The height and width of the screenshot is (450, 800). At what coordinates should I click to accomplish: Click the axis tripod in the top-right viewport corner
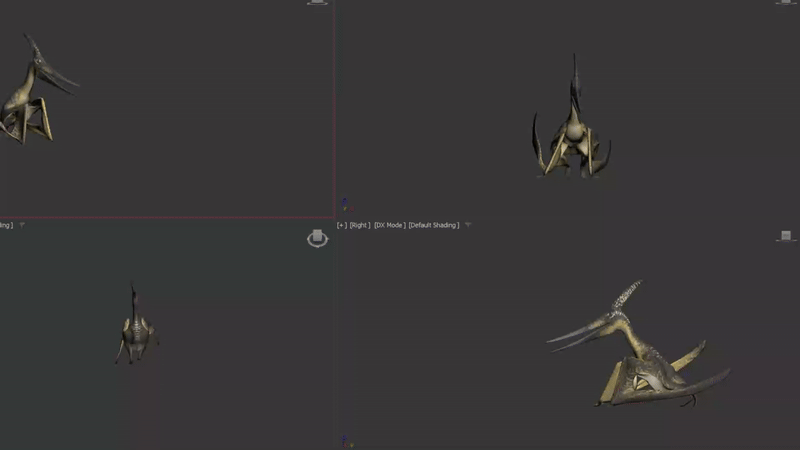(x=344, y=204)
